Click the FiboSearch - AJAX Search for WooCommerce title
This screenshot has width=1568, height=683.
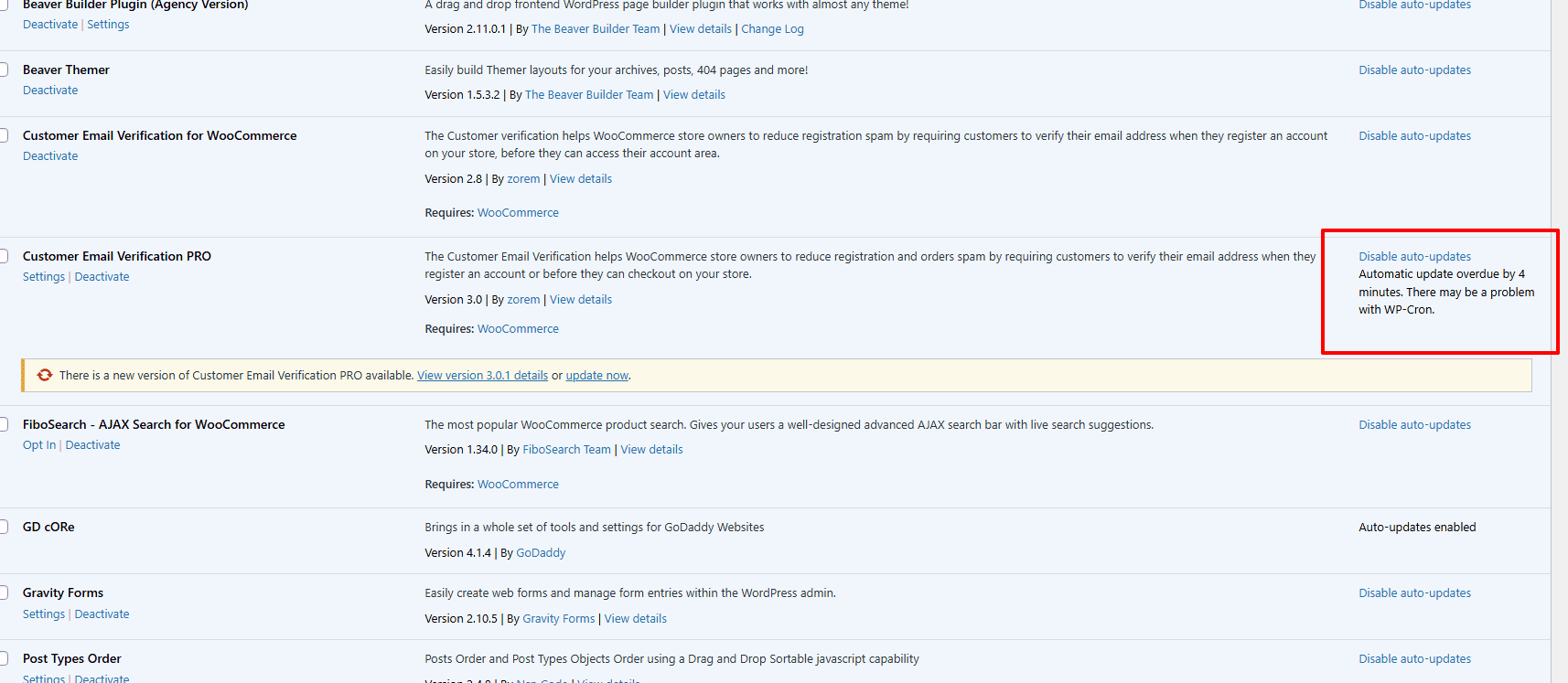coord(154,424)
